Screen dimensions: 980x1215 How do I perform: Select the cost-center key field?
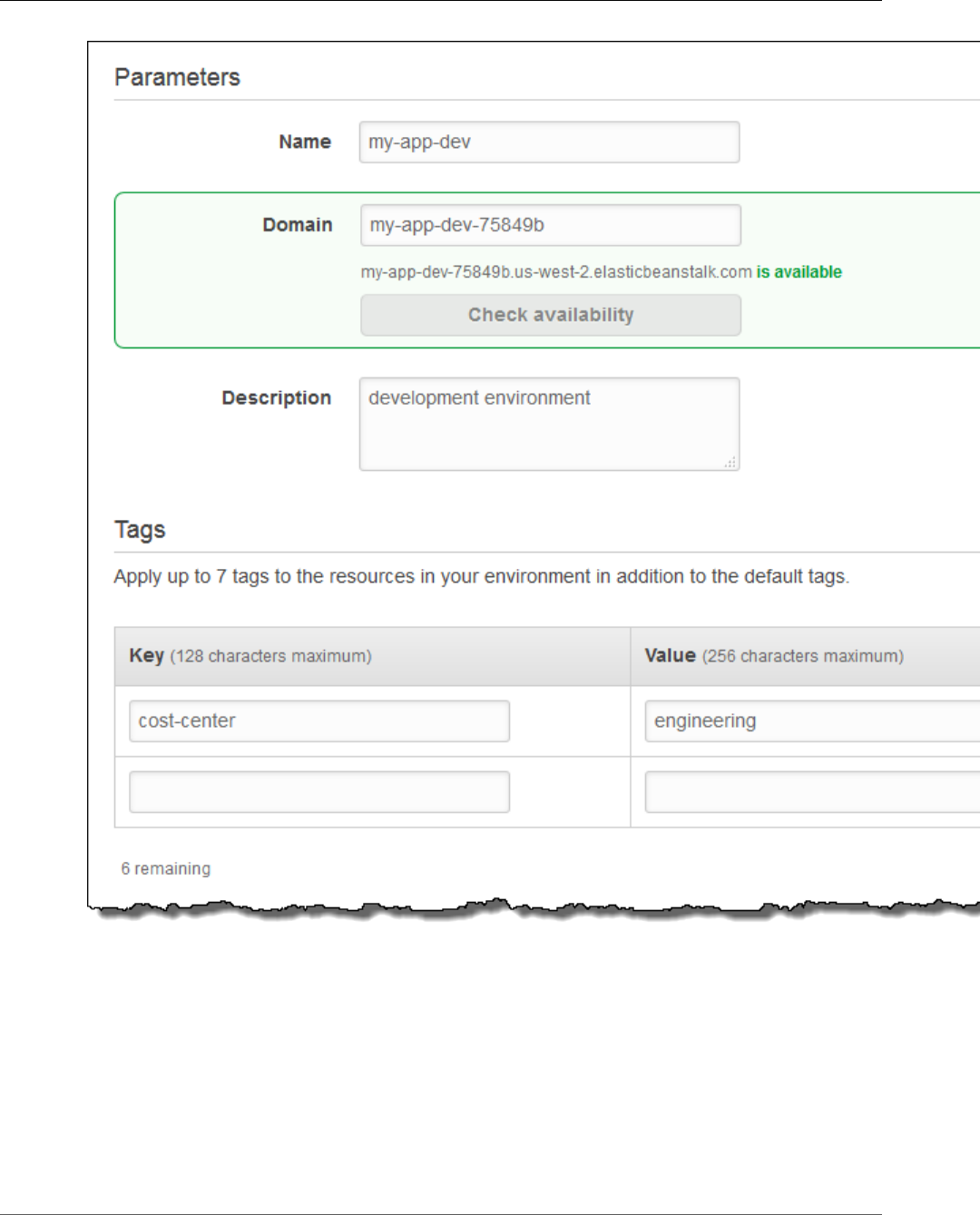(x=319, y=721)
